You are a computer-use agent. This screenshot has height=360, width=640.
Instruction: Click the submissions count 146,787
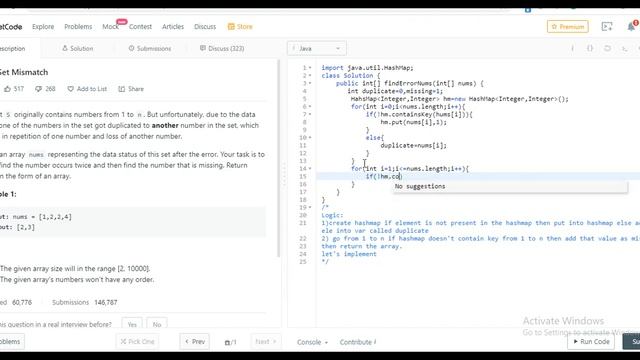pyautogui.click(x=106, y=302)
